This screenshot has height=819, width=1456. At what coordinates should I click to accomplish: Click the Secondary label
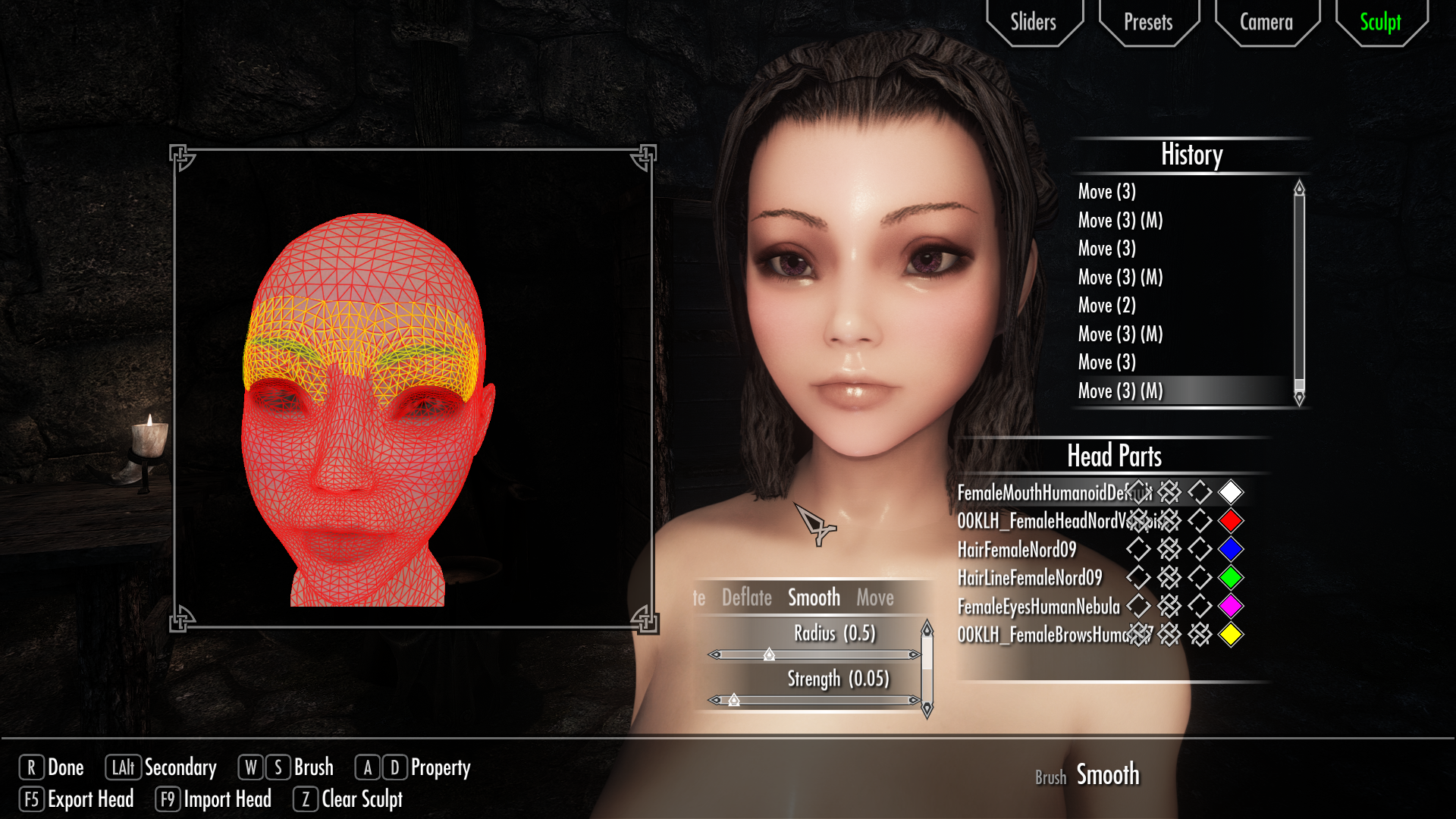point(180,767)
